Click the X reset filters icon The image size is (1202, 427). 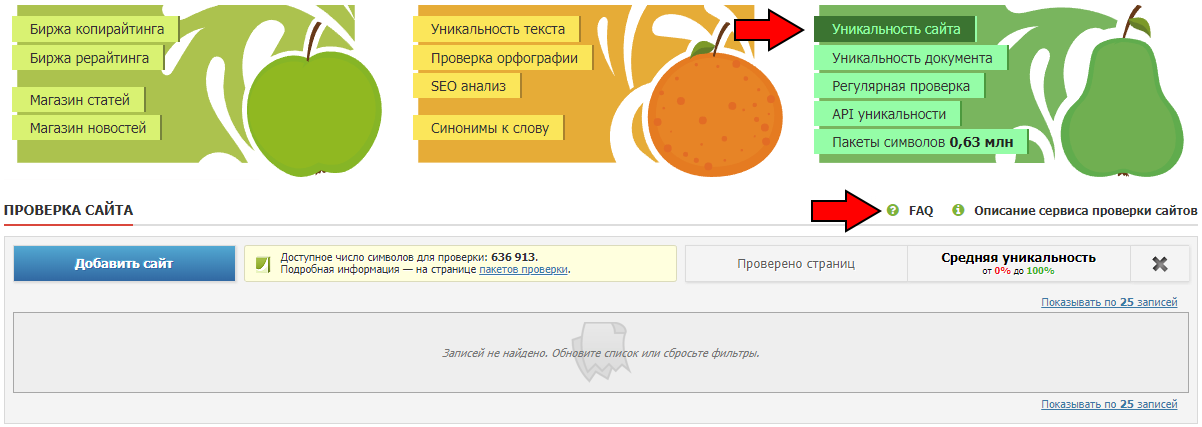(1160, 264)
